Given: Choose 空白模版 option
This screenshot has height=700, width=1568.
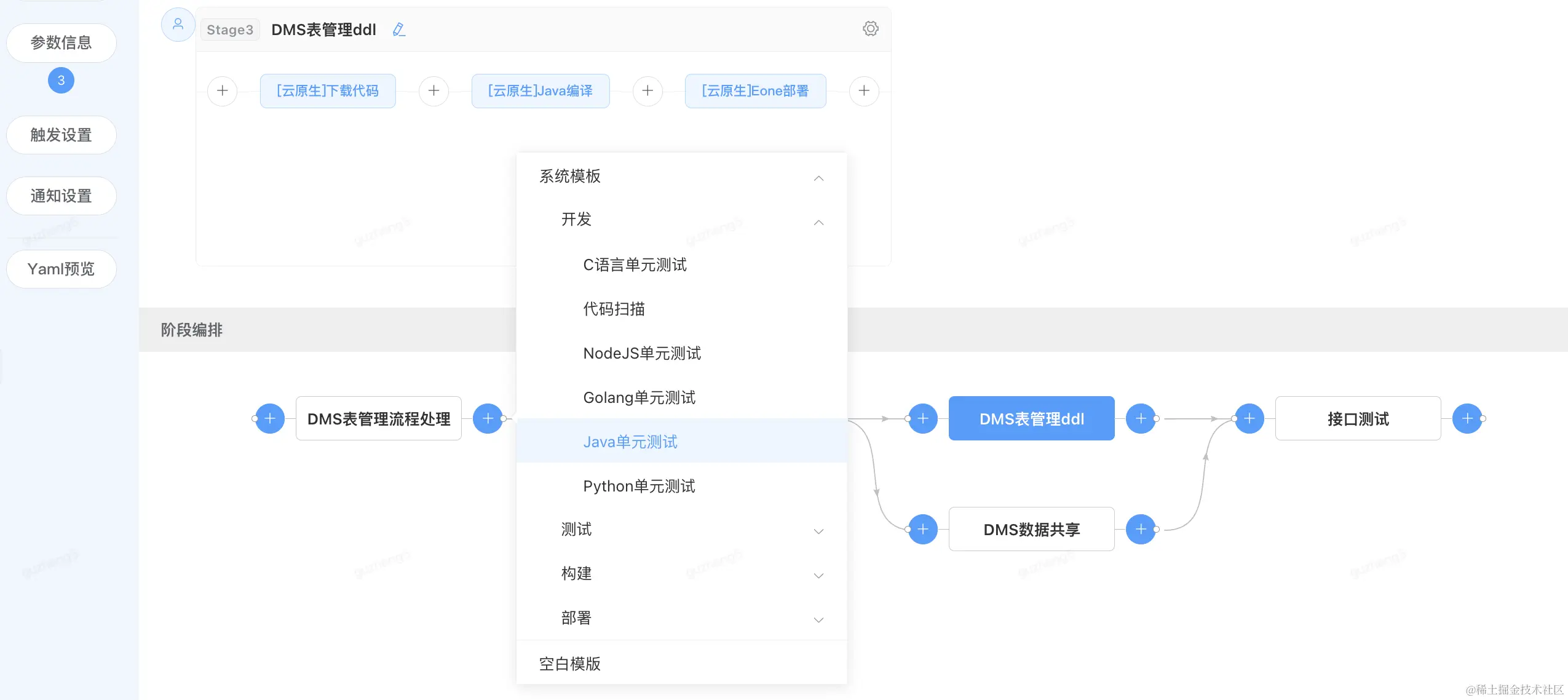Looking at the screenshot, I should (x=569, y=664).
